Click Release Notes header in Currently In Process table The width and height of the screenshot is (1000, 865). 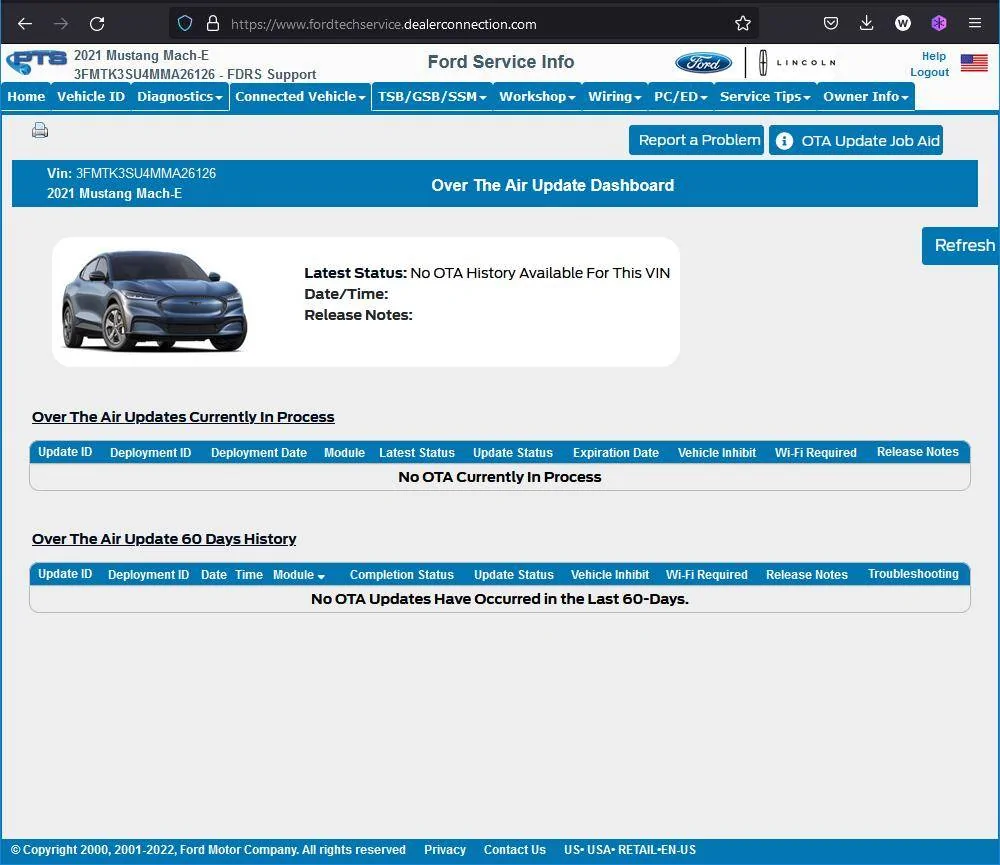tap(917, 452)
